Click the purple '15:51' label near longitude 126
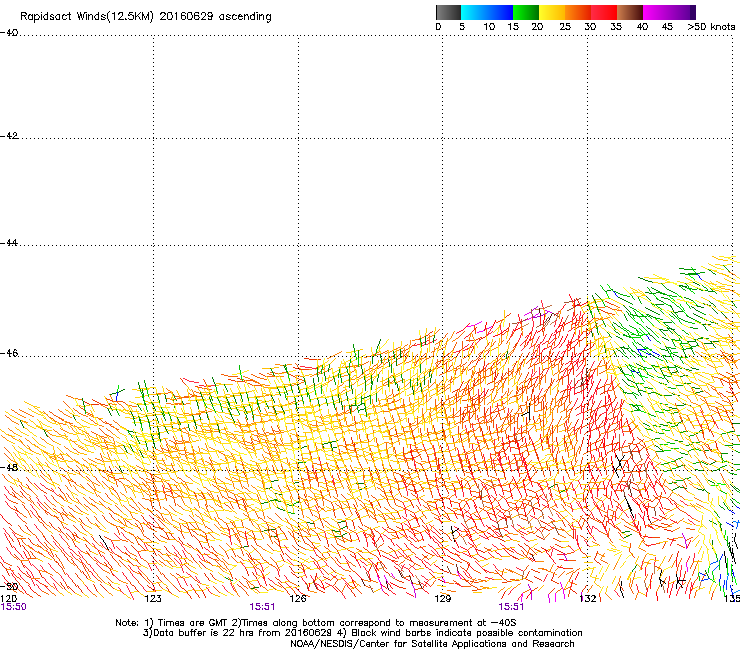The height and width of the screenshot is (650, 740). [262, 607]
